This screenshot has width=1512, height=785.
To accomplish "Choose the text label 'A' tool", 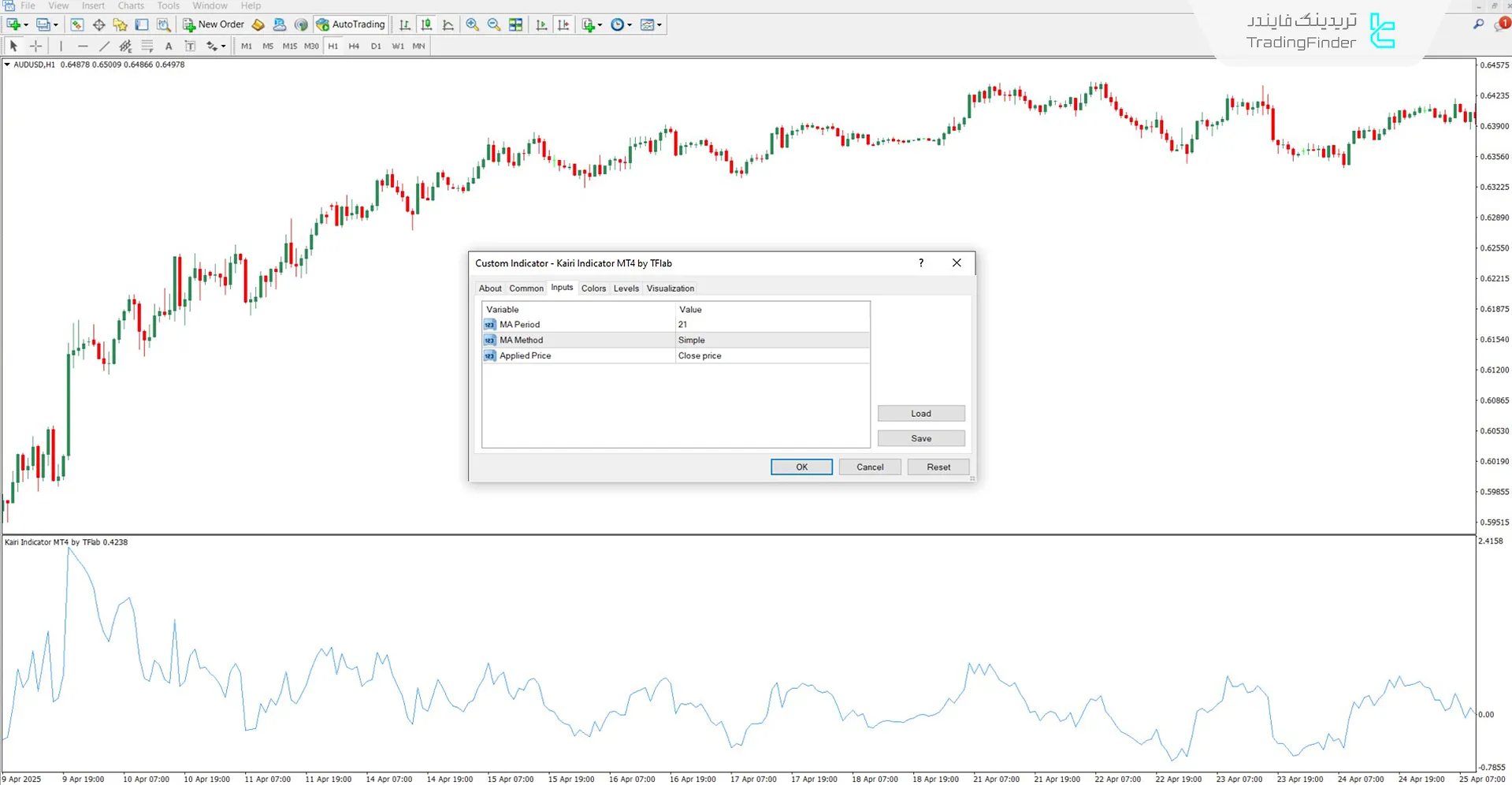I will 169,47.
